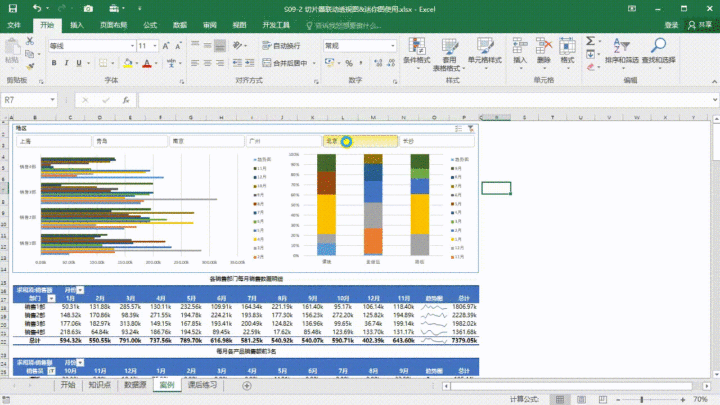This screenshot has width=720, height=405.
Task: Toggle Bold formatting in the ribbon
Action: (x=54, y=63)
